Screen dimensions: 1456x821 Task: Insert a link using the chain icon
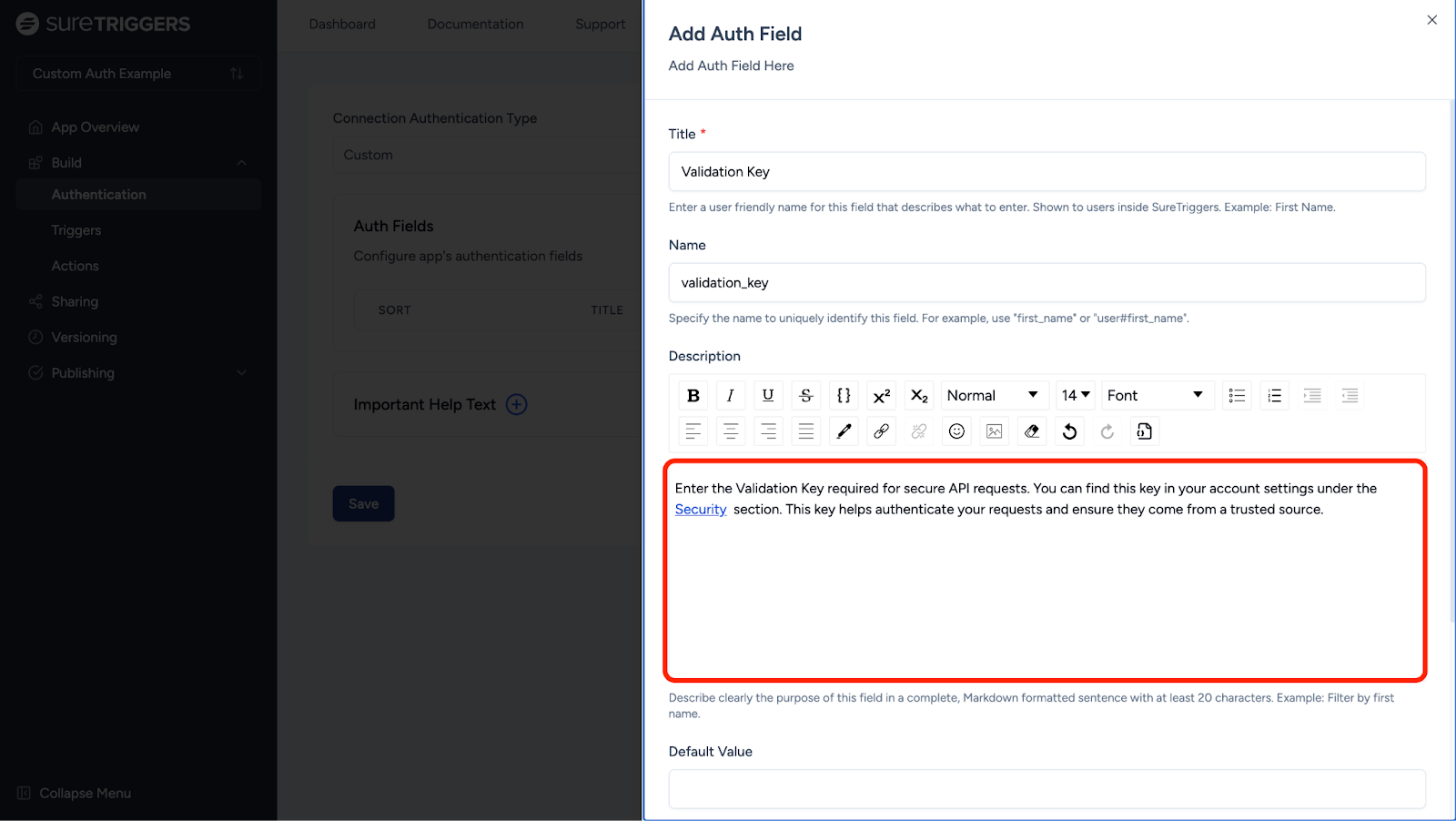[x=881, y=431]
